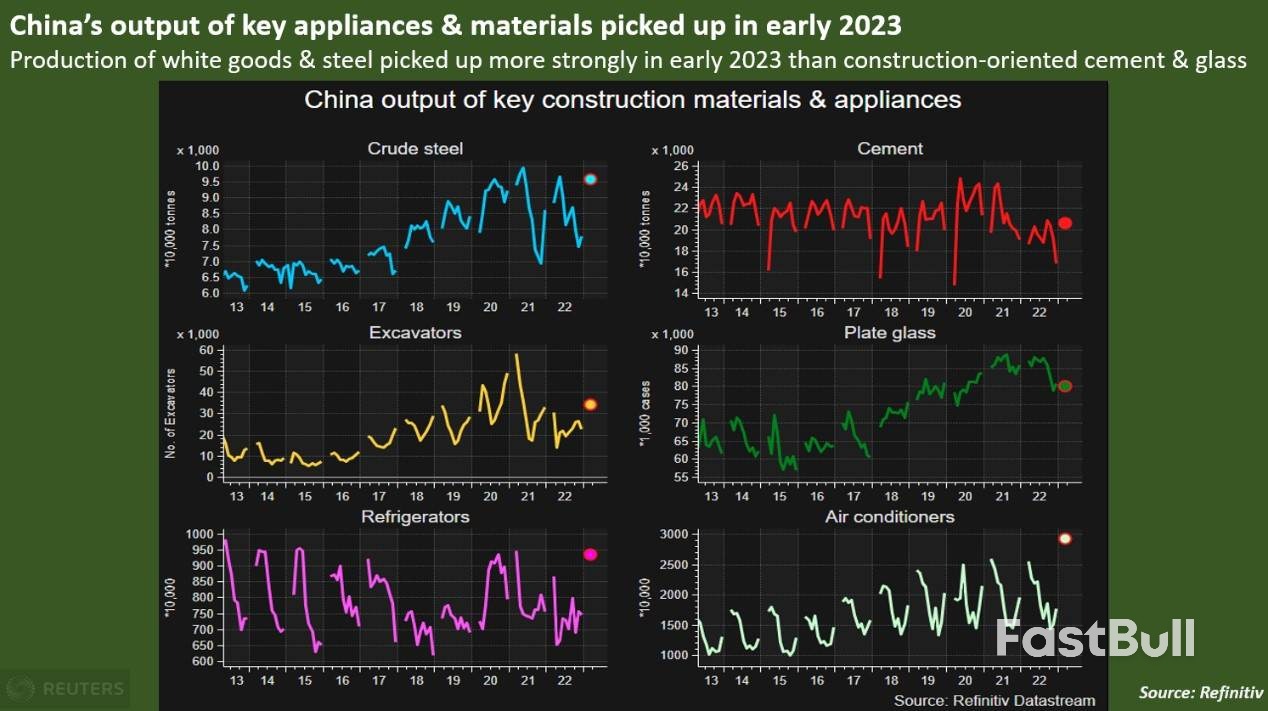
Task: Switch to the Plate glass chart panel
Action: click(888, 332)
